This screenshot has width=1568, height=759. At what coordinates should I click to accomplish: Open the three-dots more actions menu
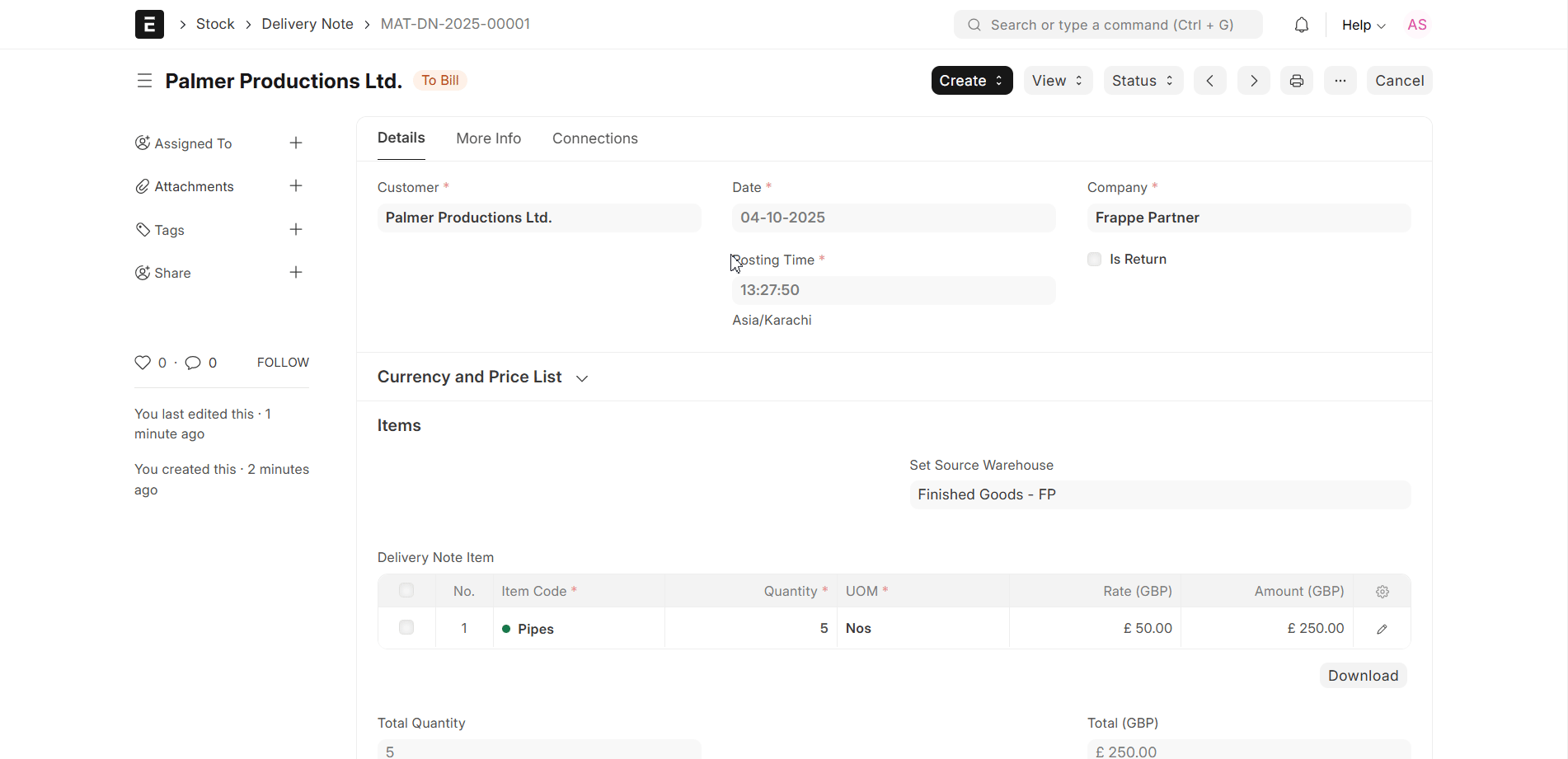coord(1340,81)
